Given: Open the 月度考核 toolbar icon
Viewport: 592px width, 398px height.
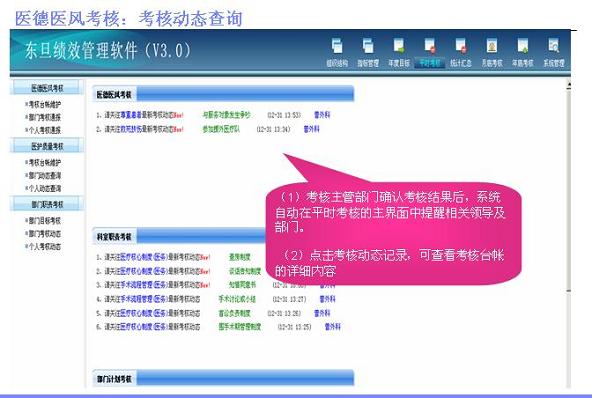Looking at the screenshot, I should [492, 52].
